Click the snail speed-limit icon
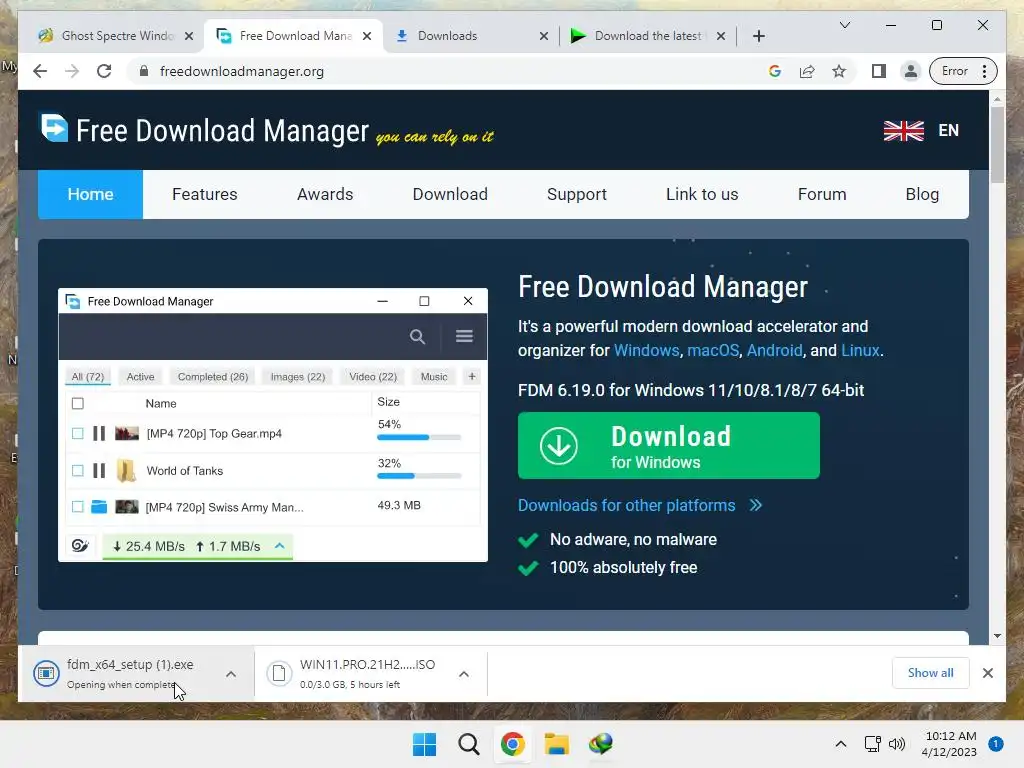Viewport: 1024px width, 768px height. point(80,546)
